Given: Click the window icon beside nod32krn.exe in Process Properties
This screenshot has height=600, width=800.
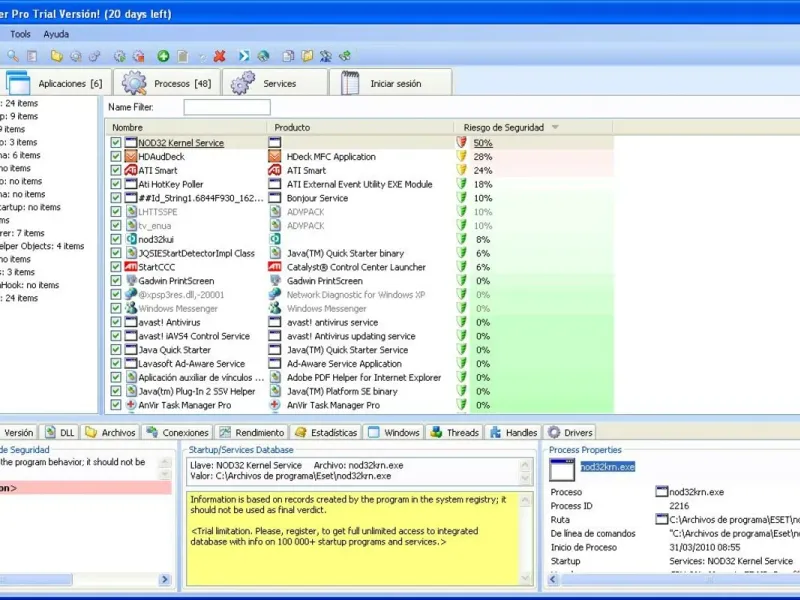Looking at the screenshot, I should click(661, 491).
